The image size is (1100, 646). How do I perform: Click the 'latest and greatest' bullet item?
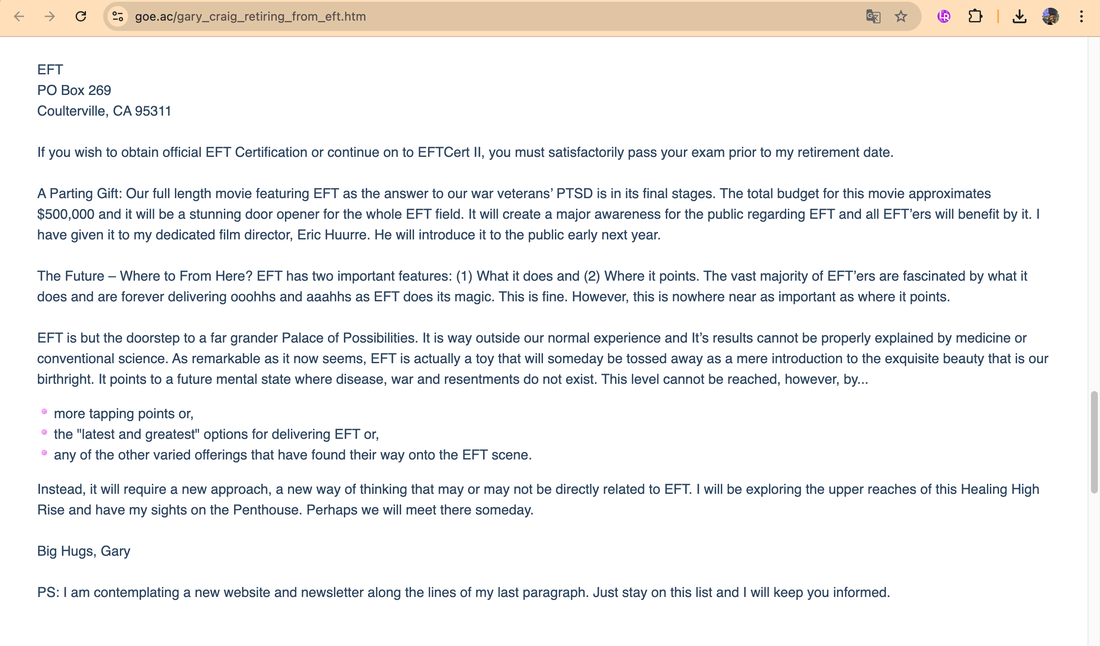pos(216,434)
